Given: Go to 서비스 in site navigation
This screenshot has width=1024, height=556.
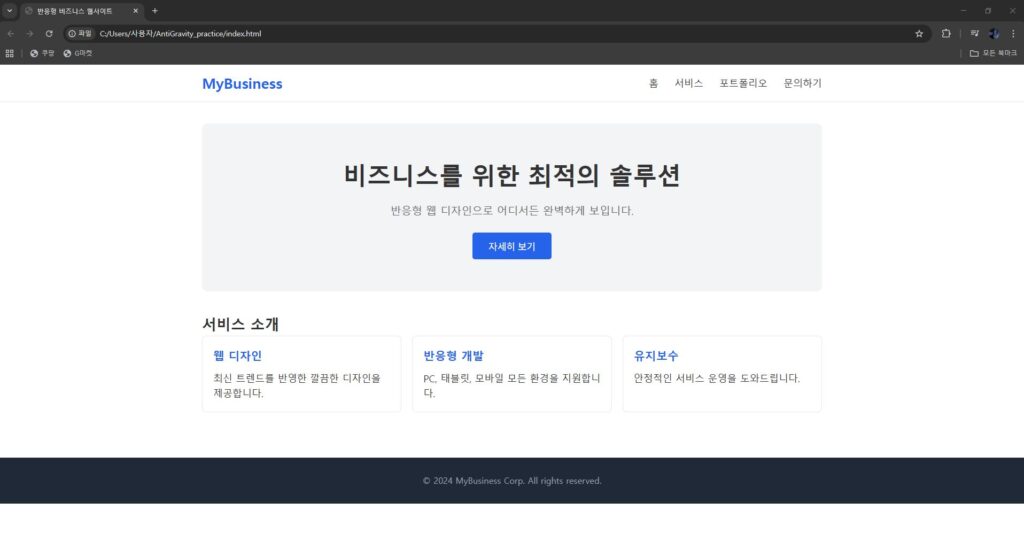Looking at the screenshot, I should coord(688,83).
